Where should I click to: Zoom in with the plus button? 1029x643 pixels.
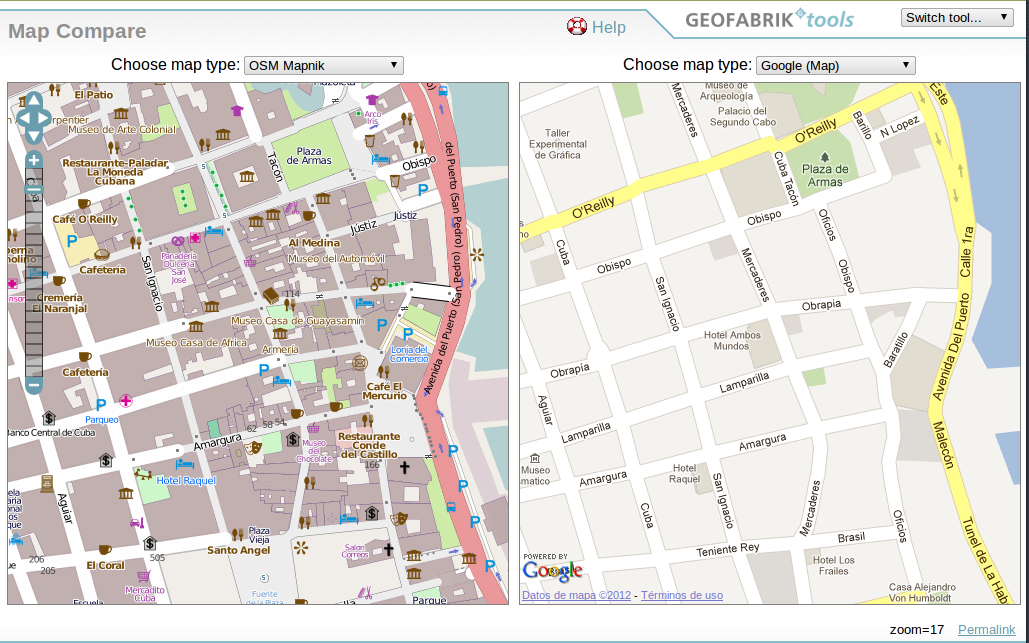pos(33,160)
